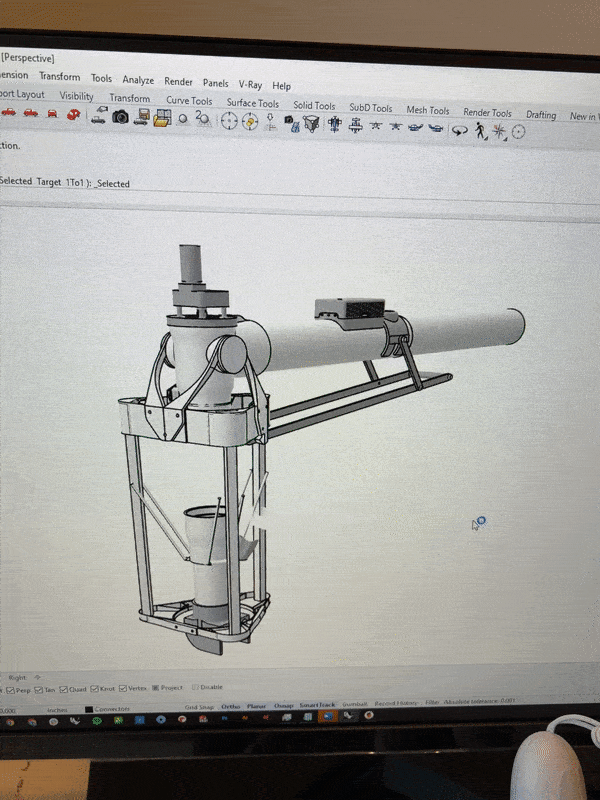Viewport: 600px width, 800px height.
Task: Open the Filter pane in status bar
Action: 432,702
